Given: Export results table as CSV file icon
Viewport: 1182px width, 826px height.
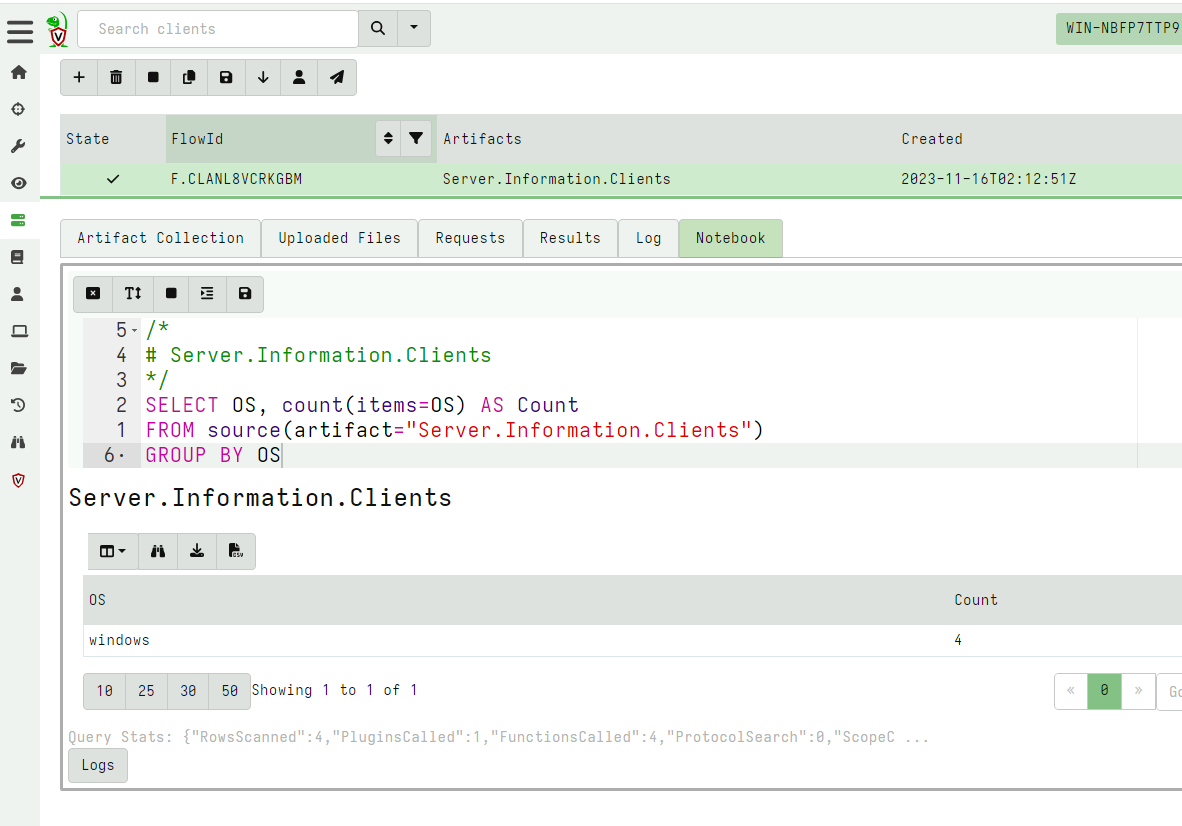Looking at the screenshot, I should click(x=236, y=551).
